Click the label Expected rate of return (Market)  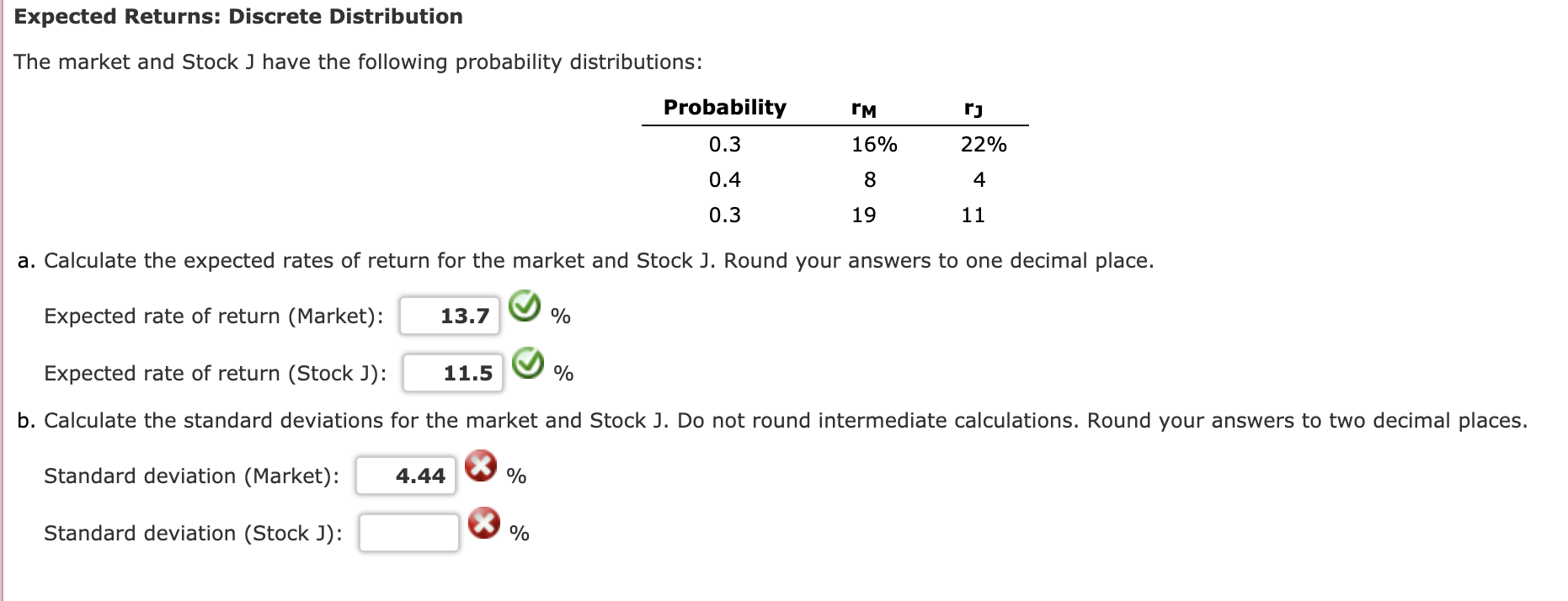pyautogui.click(x=215, y=316)
